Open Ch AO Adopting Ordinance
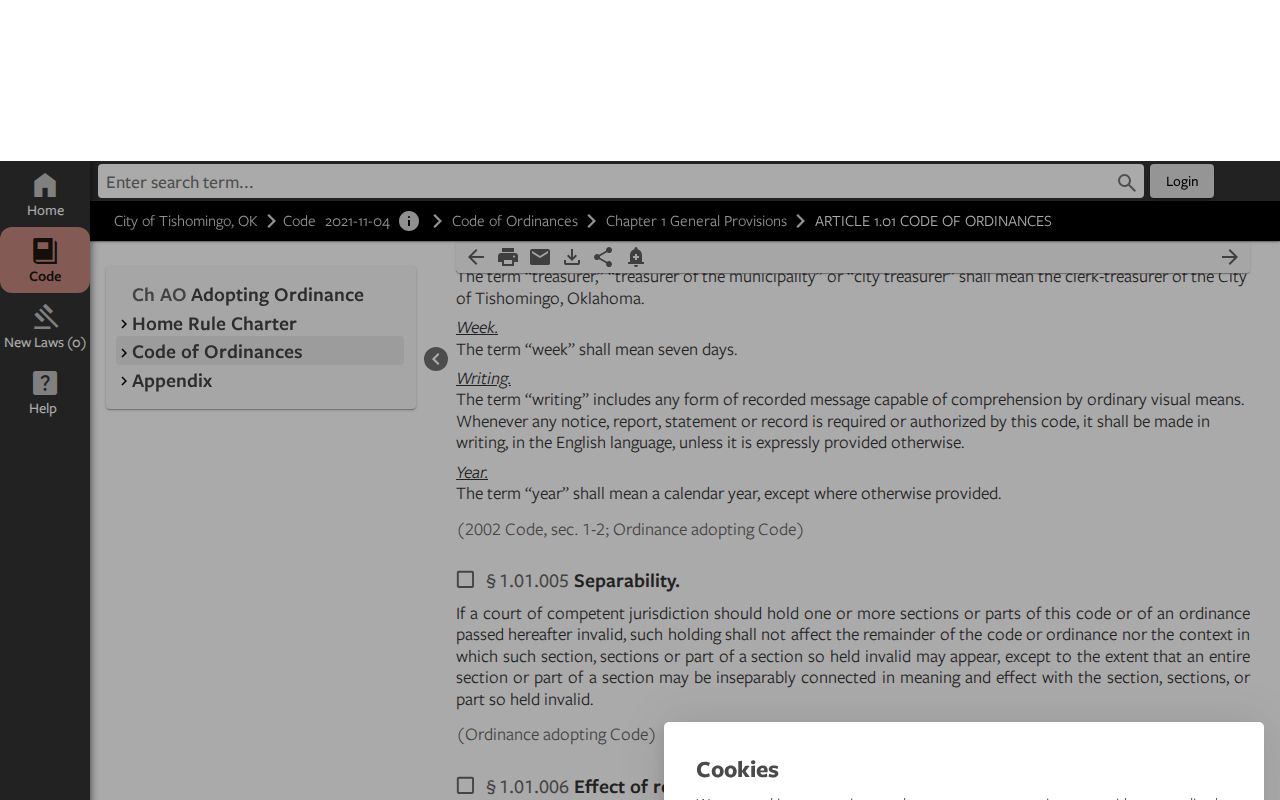Image resolution: width=1280 pixels, height=800 pixels. (x=248, y=295)
